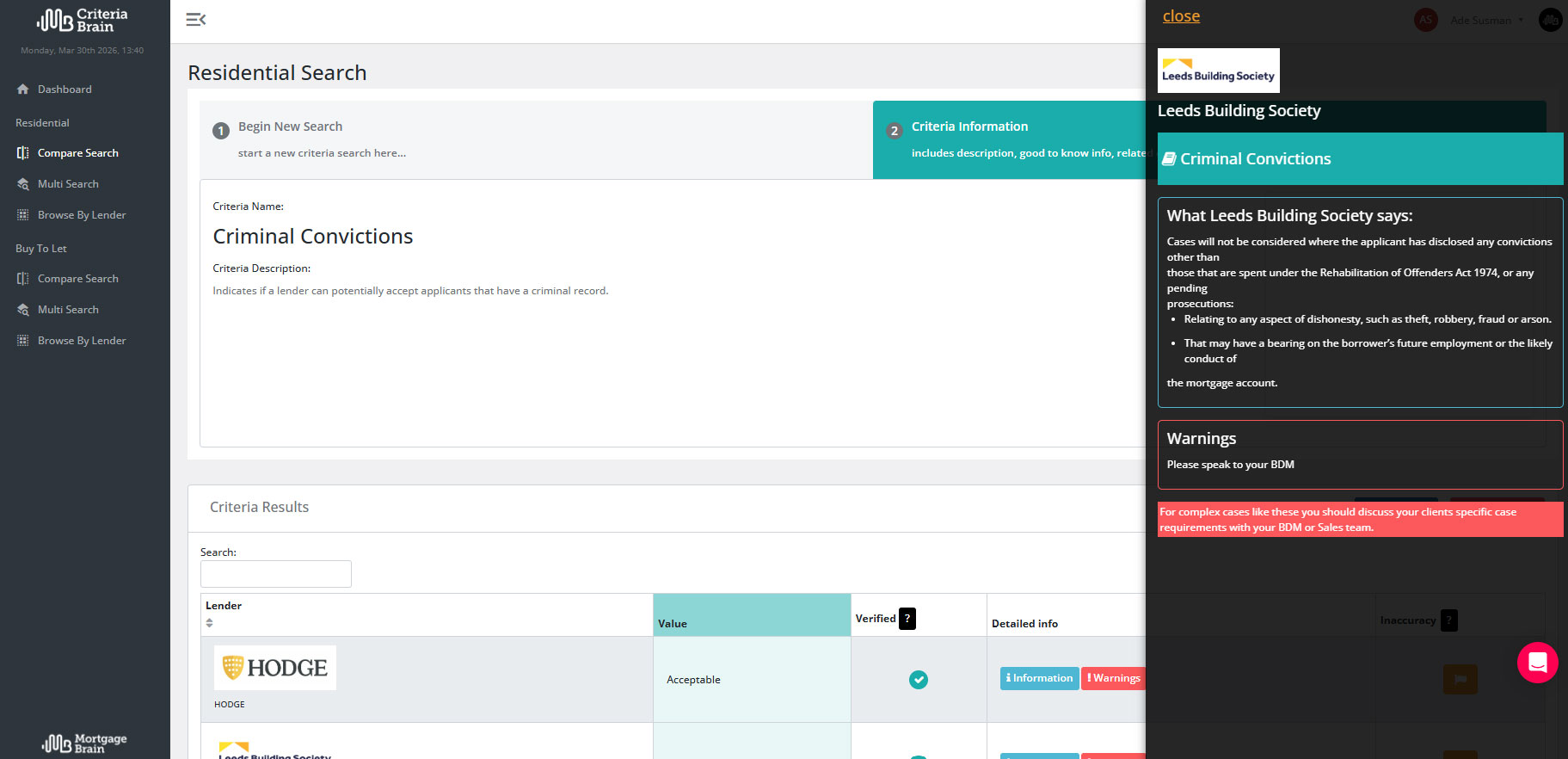Image resolution: width=1568 pixels, height=759 pixels.
Task: Click the Buy To Let Browse By Lender grid icon
Action: tap(23, 341)
